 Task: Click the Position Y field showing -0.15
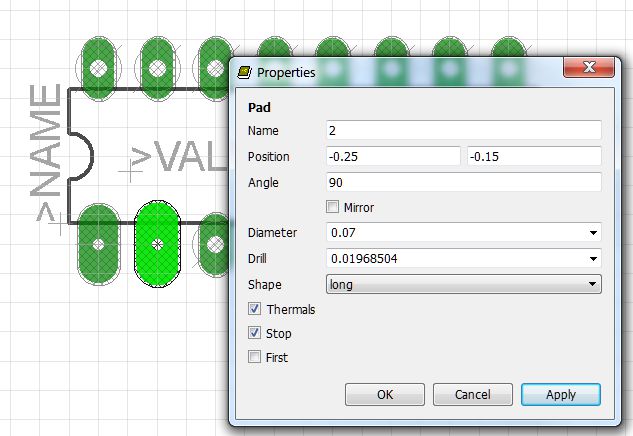[x=533, y=157]
